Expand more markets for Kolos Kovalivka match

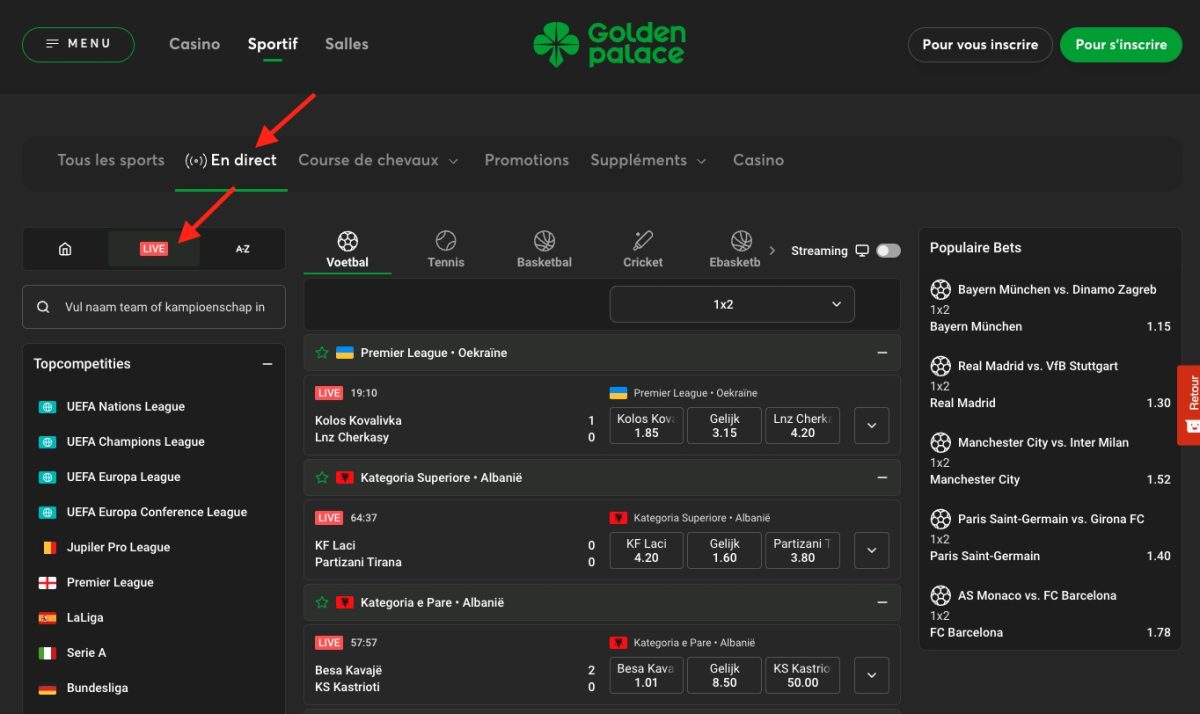tap(872, 425)
